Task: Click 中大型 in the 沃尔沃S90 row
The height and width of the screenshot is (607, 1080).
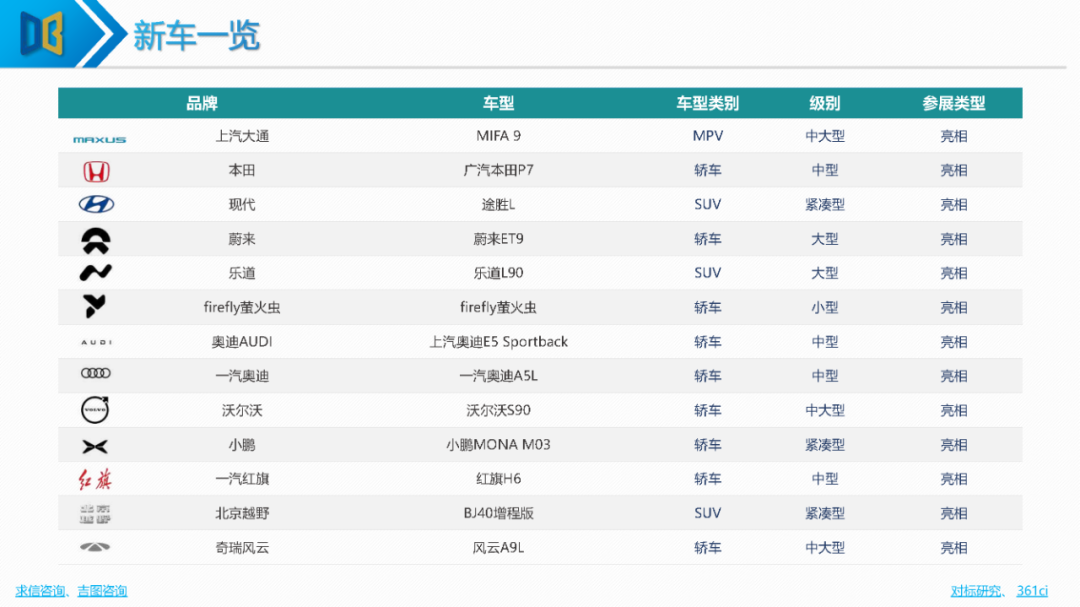Action: (x=824, y=411)
